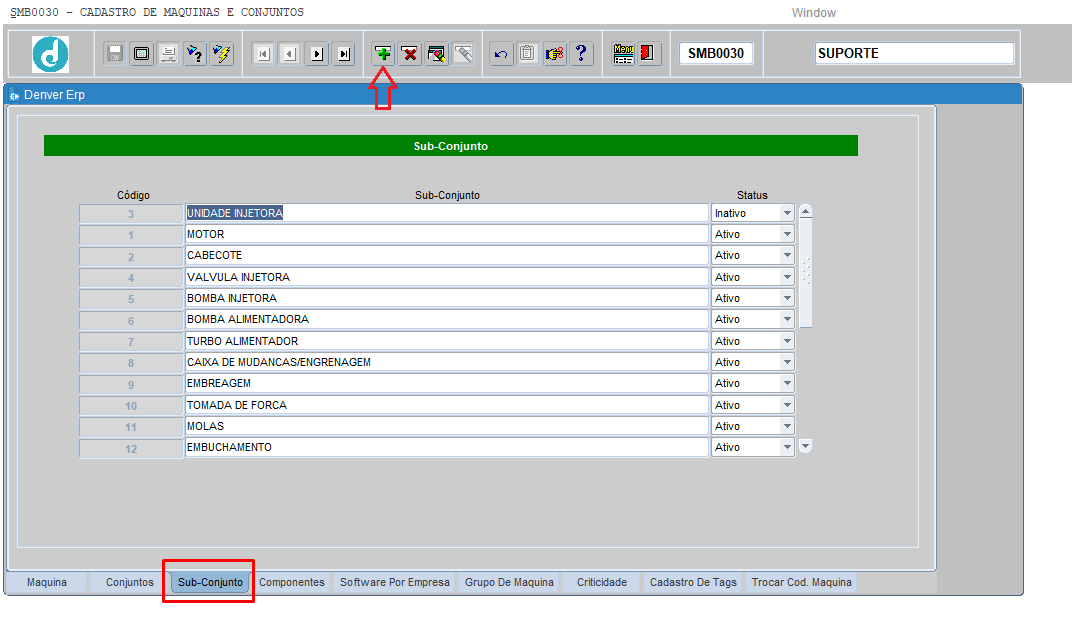Open Status dropdown for UNIDADE INJETORA

tap(787, 213)
